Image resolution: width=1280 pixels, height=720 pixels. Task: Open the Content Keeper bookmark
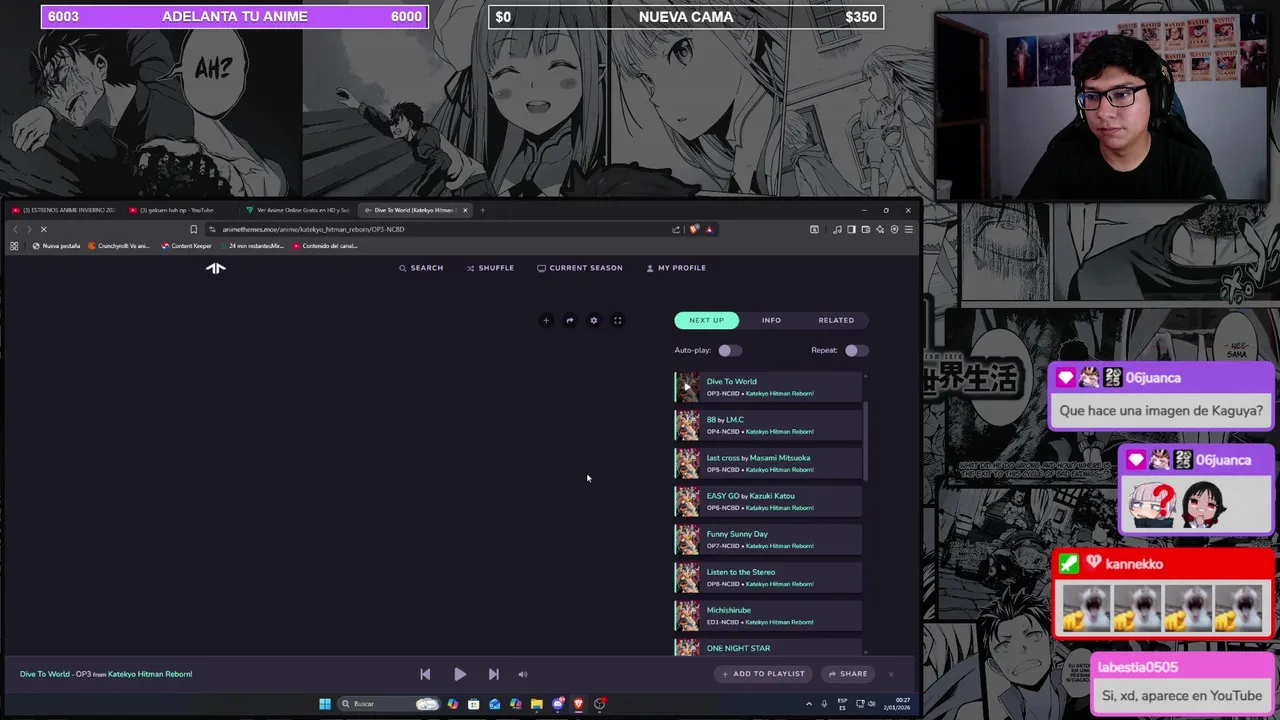[x=186, y=246]
